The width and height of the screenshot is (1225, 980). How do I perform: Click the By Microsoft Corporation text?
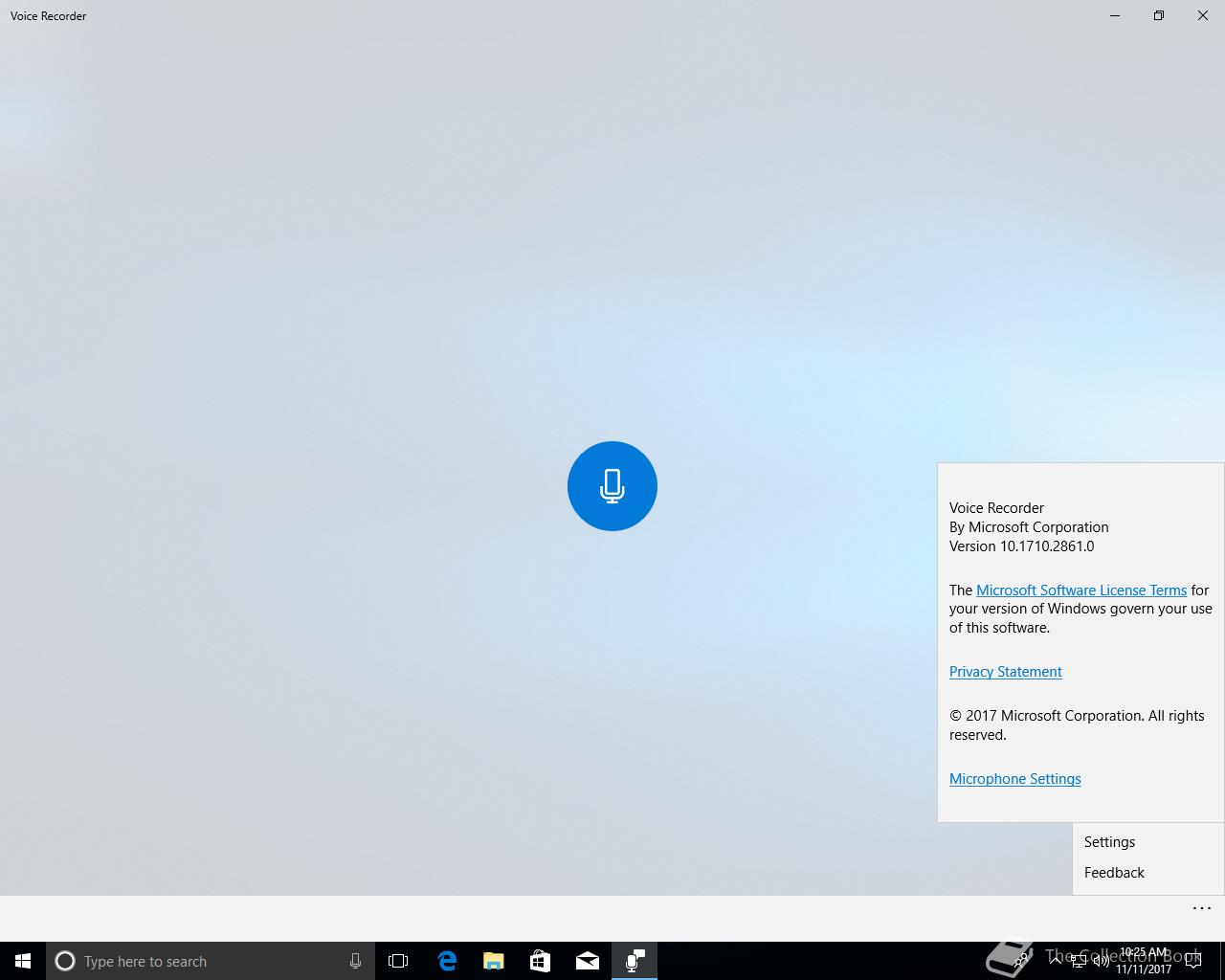click(1029, 527)
